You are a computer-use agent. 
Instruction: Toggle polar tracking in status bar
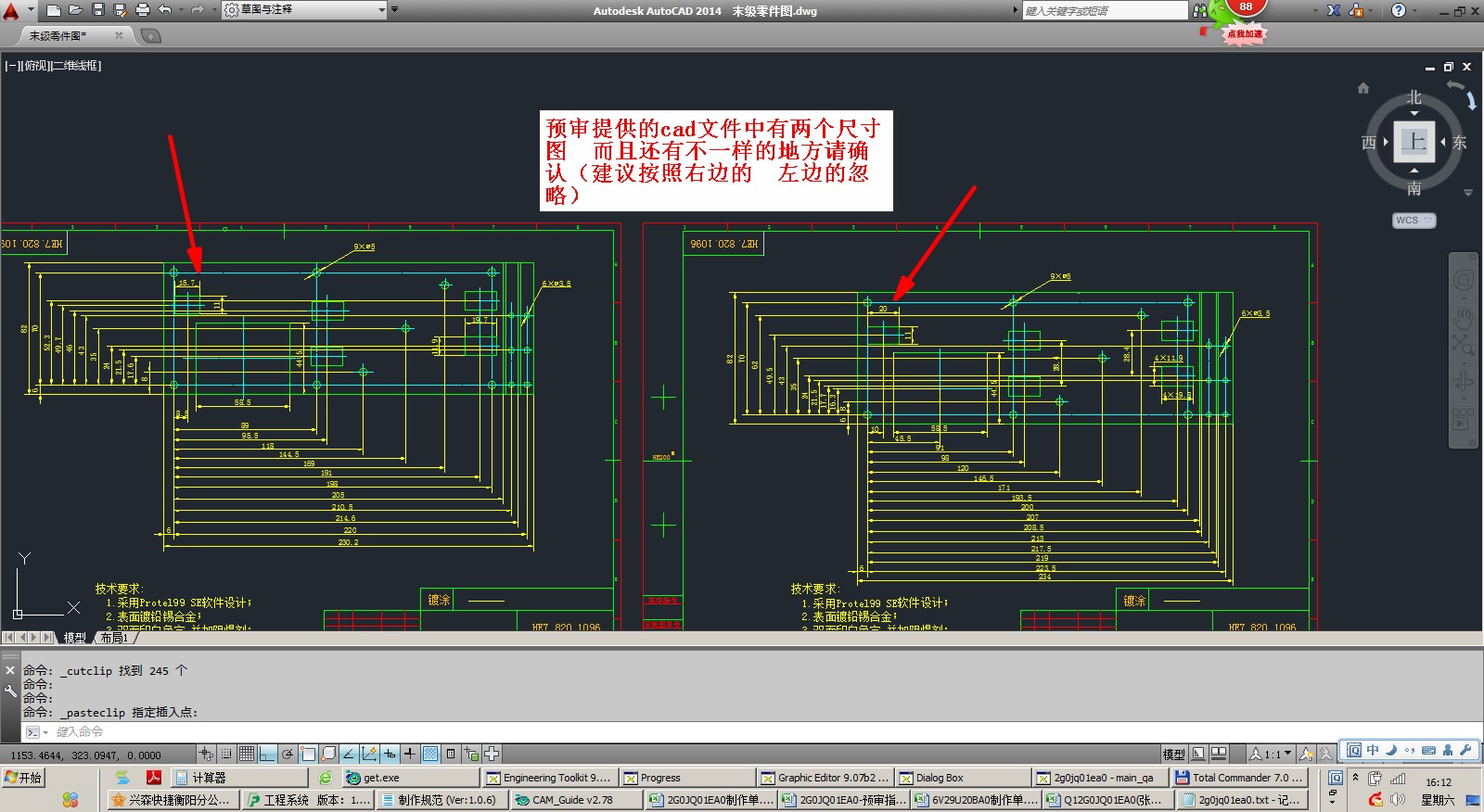click(288, 755)
